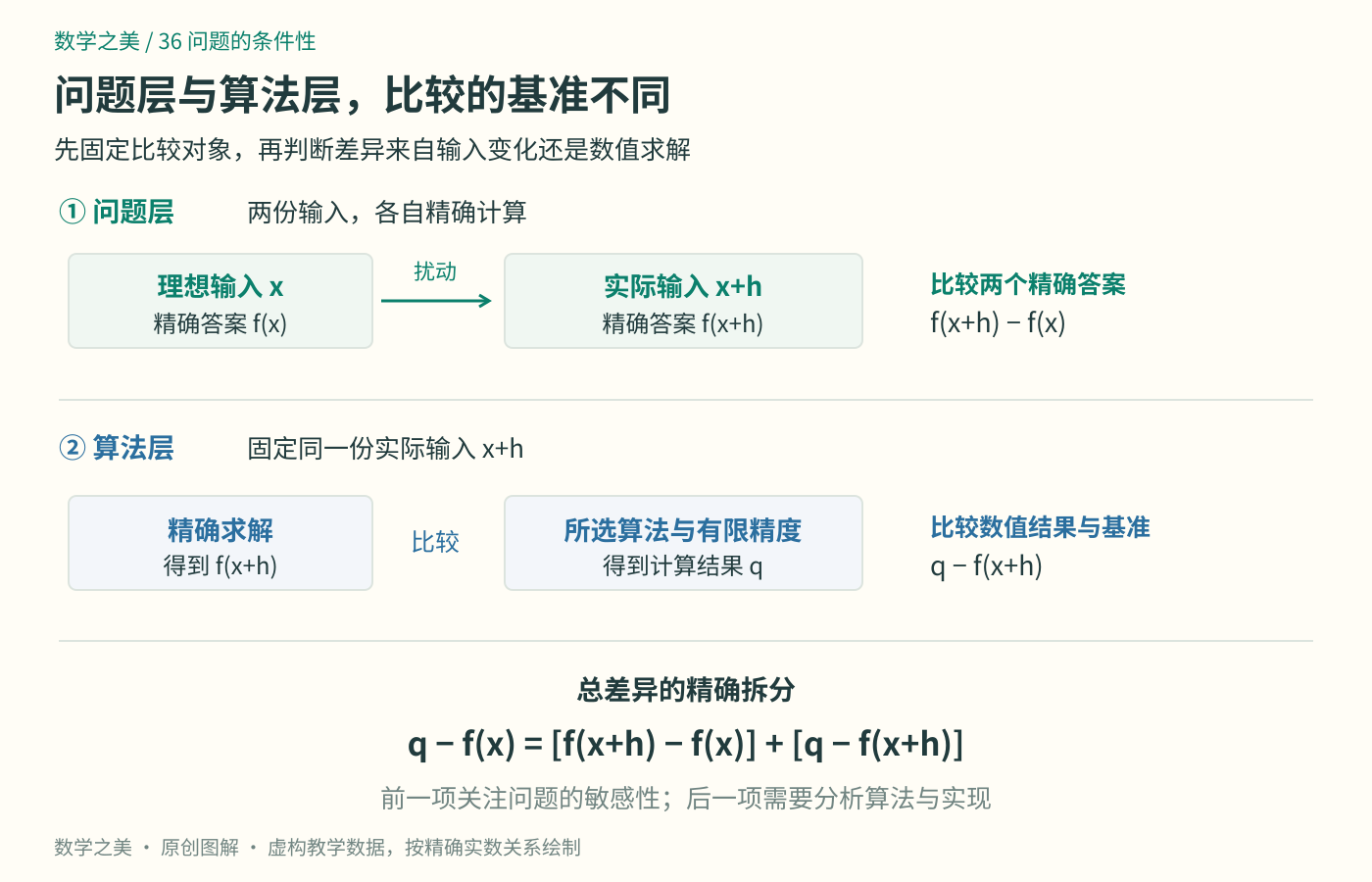Screen dimensions: 1372x882
Task: Click the '所选算法与有限精度' box
Action: click(683, 543)
